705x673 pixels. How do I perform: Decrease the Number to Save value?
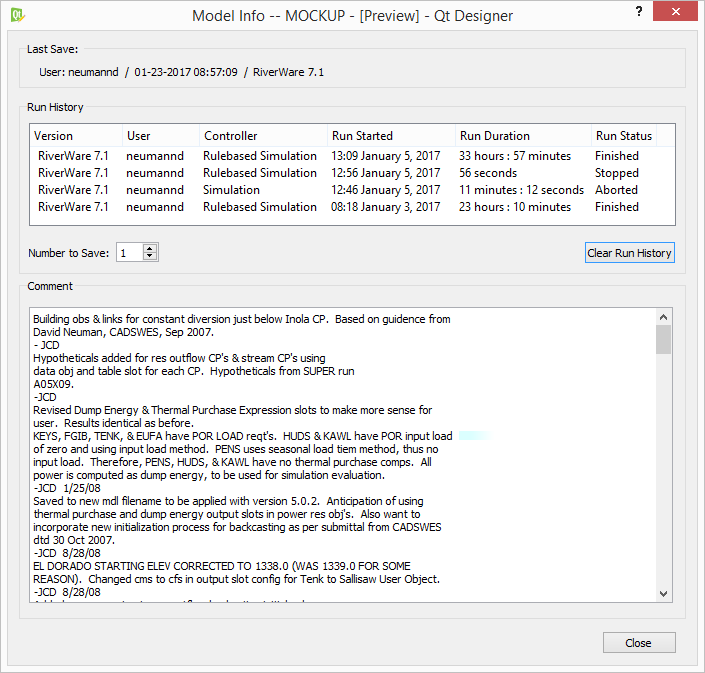pos(150,256)
